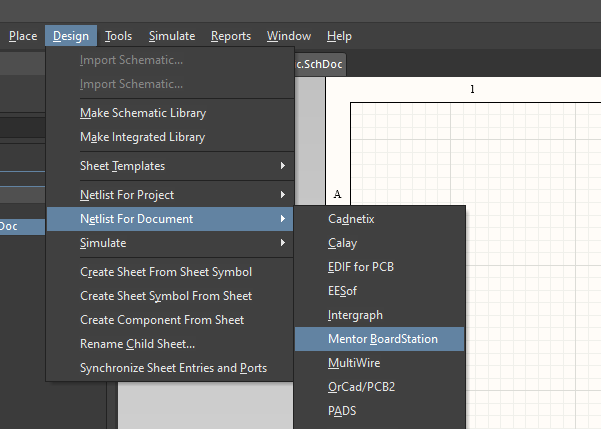Open the Simulate menu in menu bar

point(172,36)
